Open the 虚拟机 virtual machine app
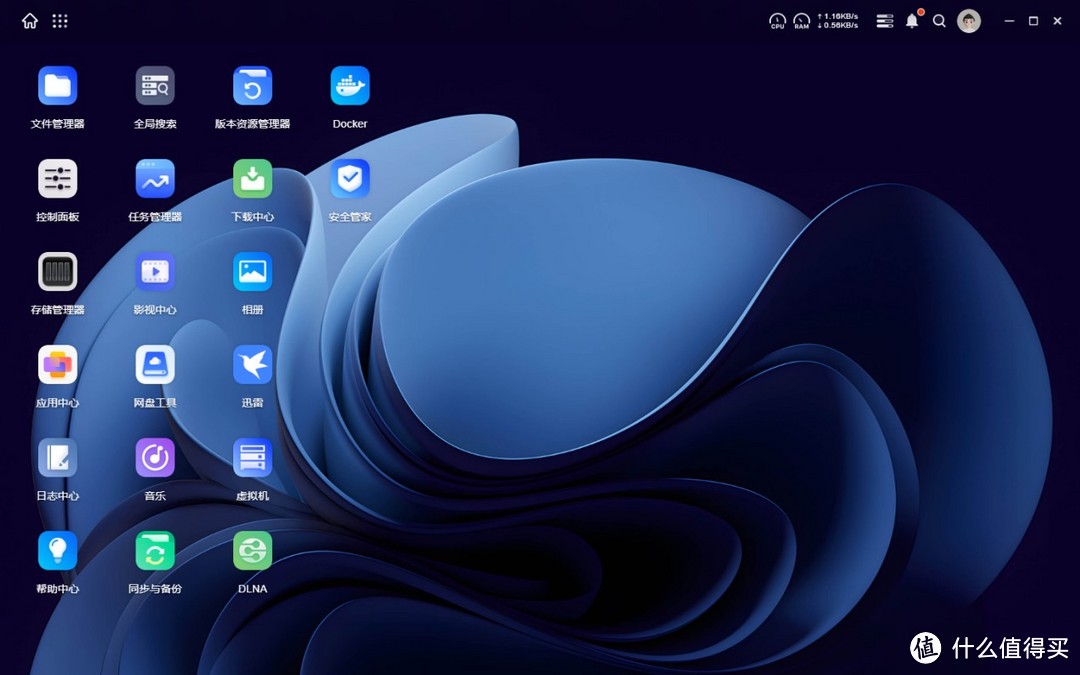The width and height of the screenshot is (1080, 675). tap(252, 458)
